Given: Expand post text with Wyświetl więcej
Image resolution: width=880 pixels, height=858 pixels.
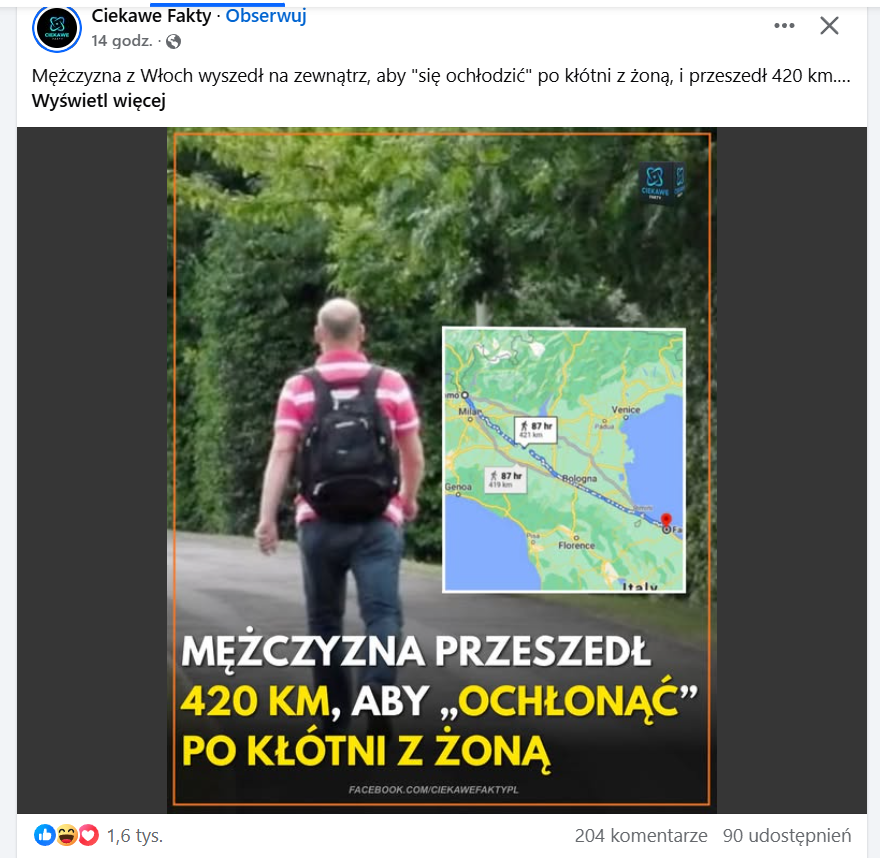Looking at the screenshot, I should pos(99,101).
